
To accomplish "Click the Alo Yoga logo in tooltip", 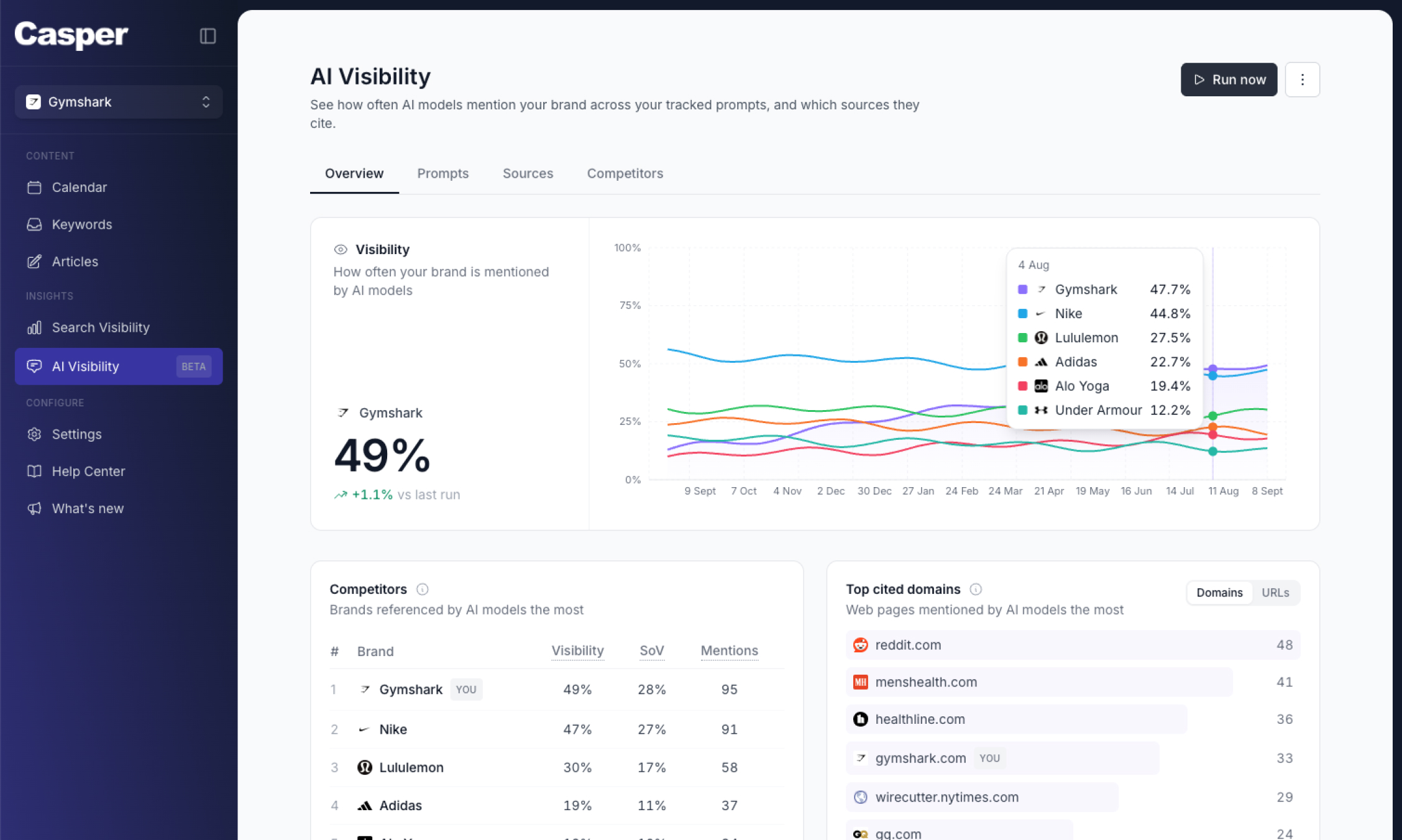I will [x=1041, y=386].
